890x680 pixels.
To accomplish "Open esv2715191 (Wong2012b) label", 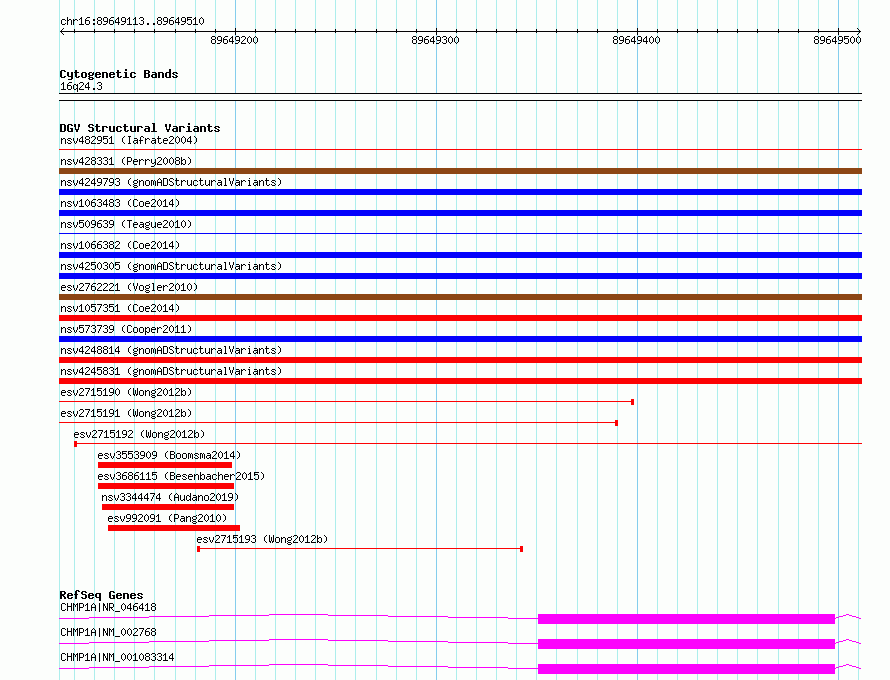I will 126,413.
